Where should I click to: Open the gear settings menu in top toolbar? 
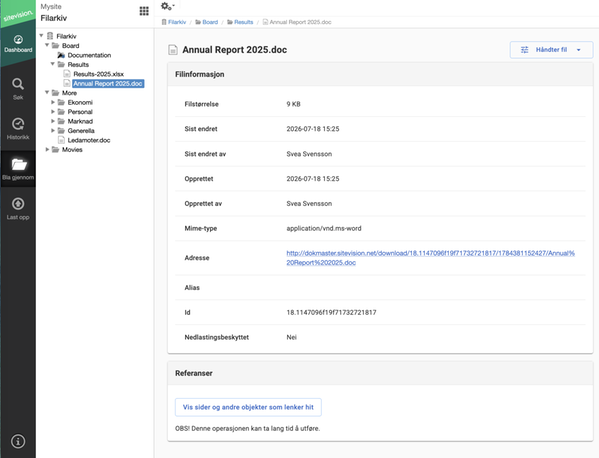[167, 6]
